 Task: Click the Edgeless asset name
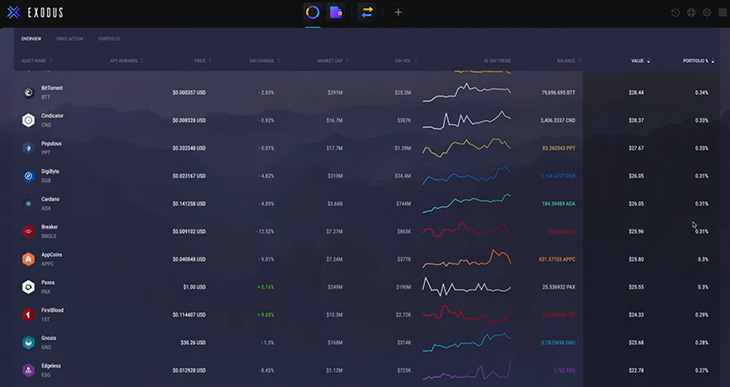(x=51, y=366)
